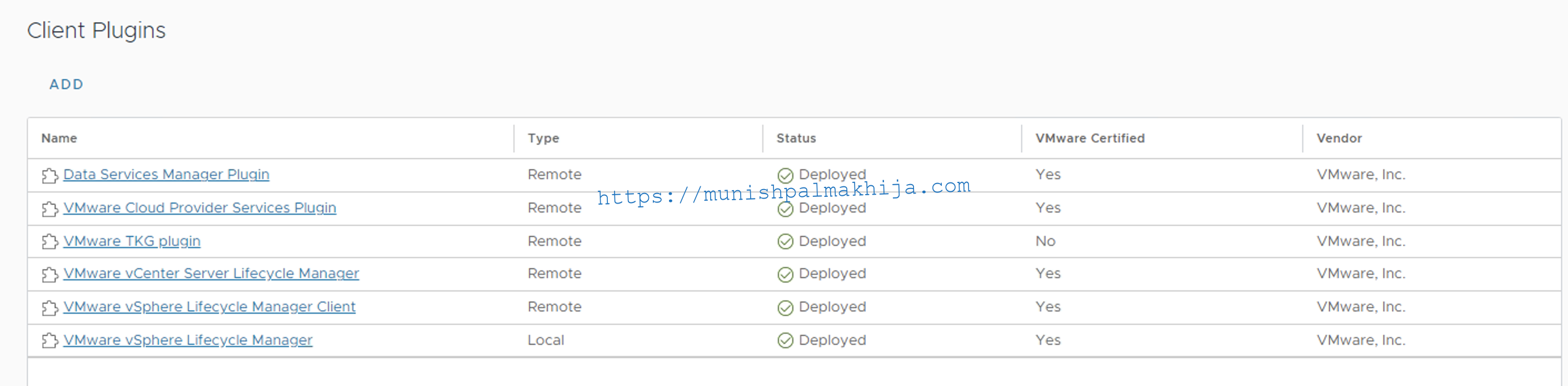This screenshot has height=386, width=1568.
Task: Click Deployed check icon for vSphere Lifecycle Manager Client
Action: click(785, 308)
